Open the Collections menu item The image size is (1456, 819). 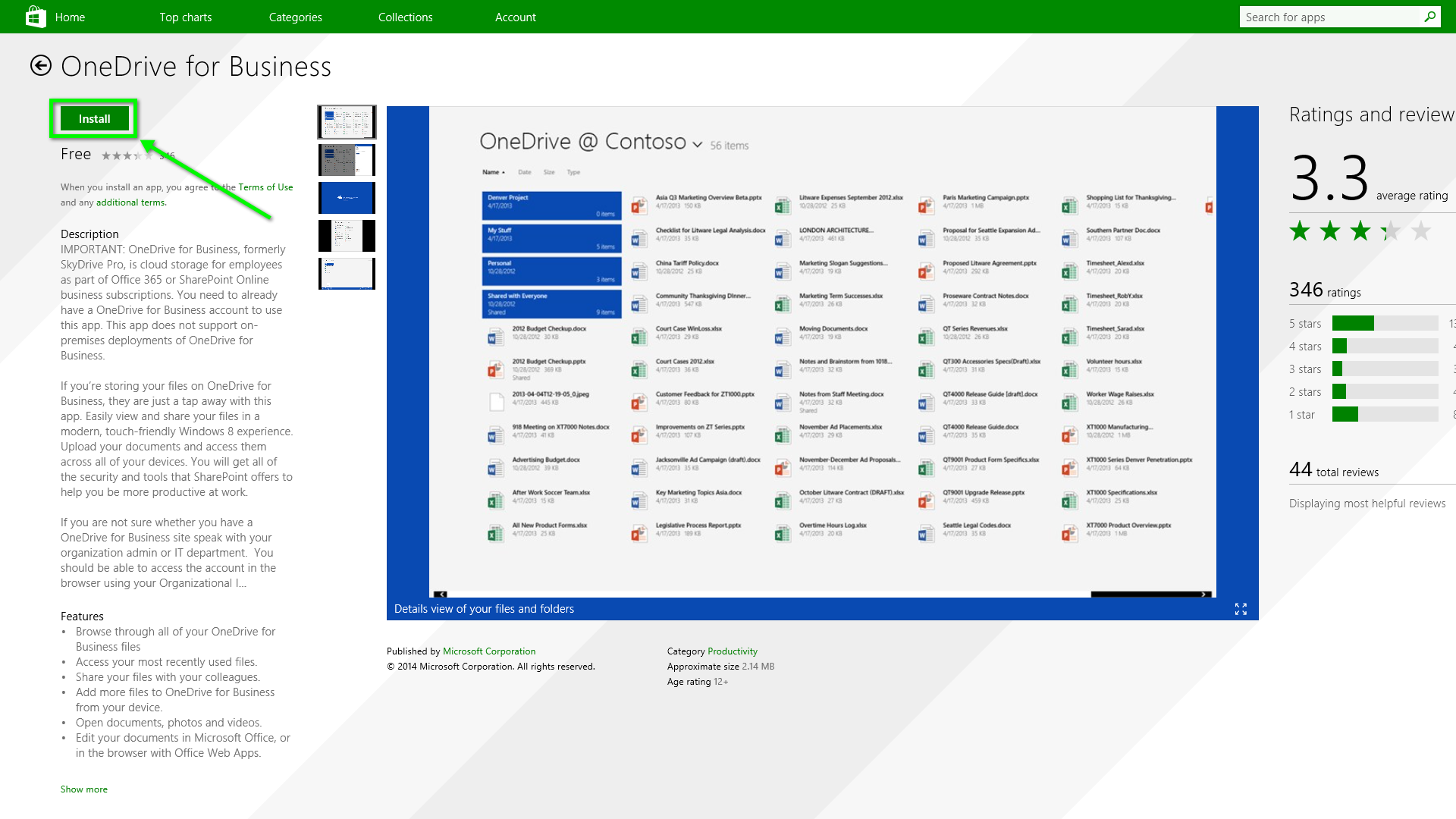pyautogui.click(x=405, y=17)
